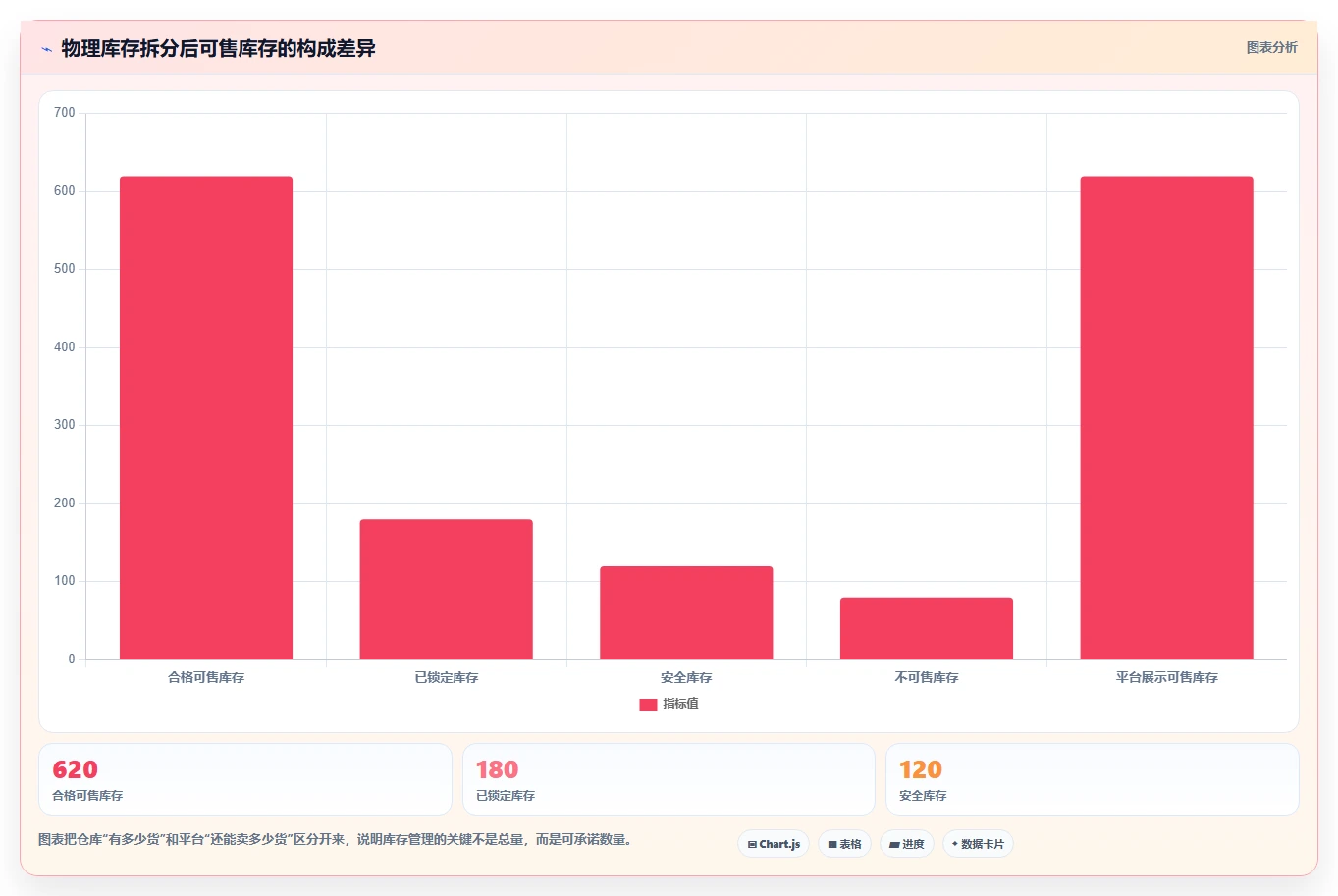This screenshot has height=896, width=1338.
Task: Click the x-axis label 安全库存
Action: (x=686, y=677)
